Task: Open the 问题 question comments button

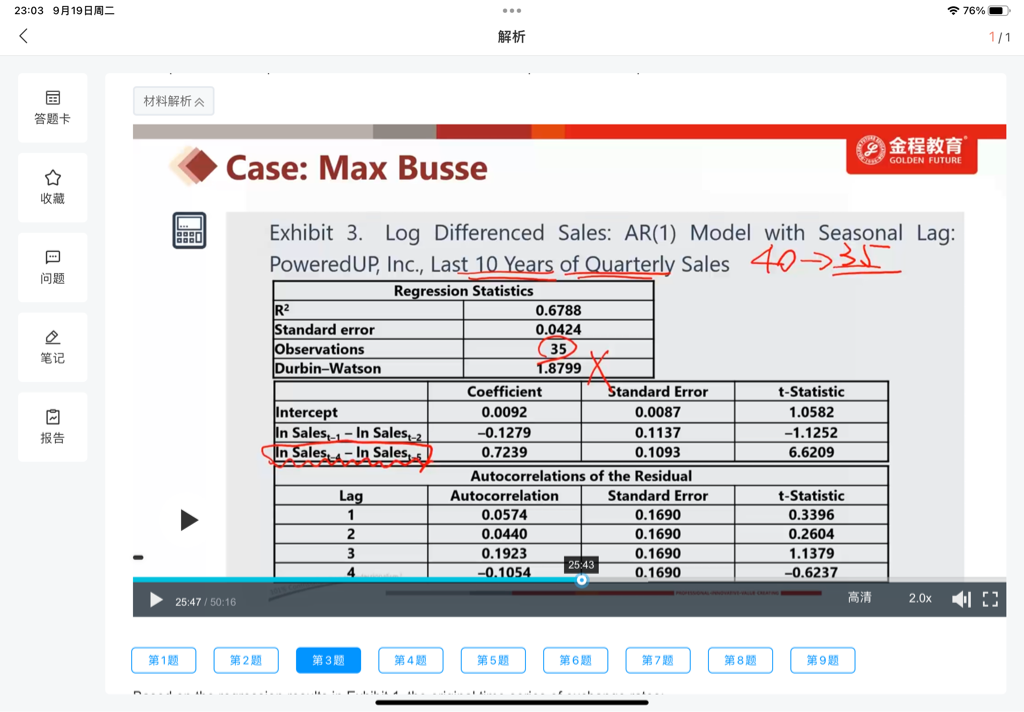Action: pos(53,267)
